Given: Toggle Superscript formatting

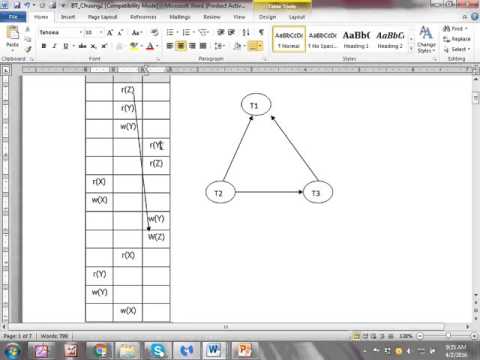Looking at the screenshot, I should [104, 46].
